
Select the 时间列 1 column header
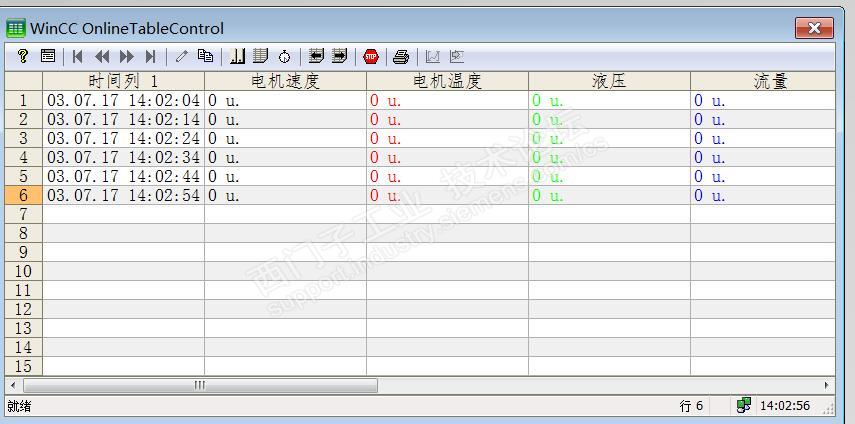pyautogui.click(x=123, y=81)
